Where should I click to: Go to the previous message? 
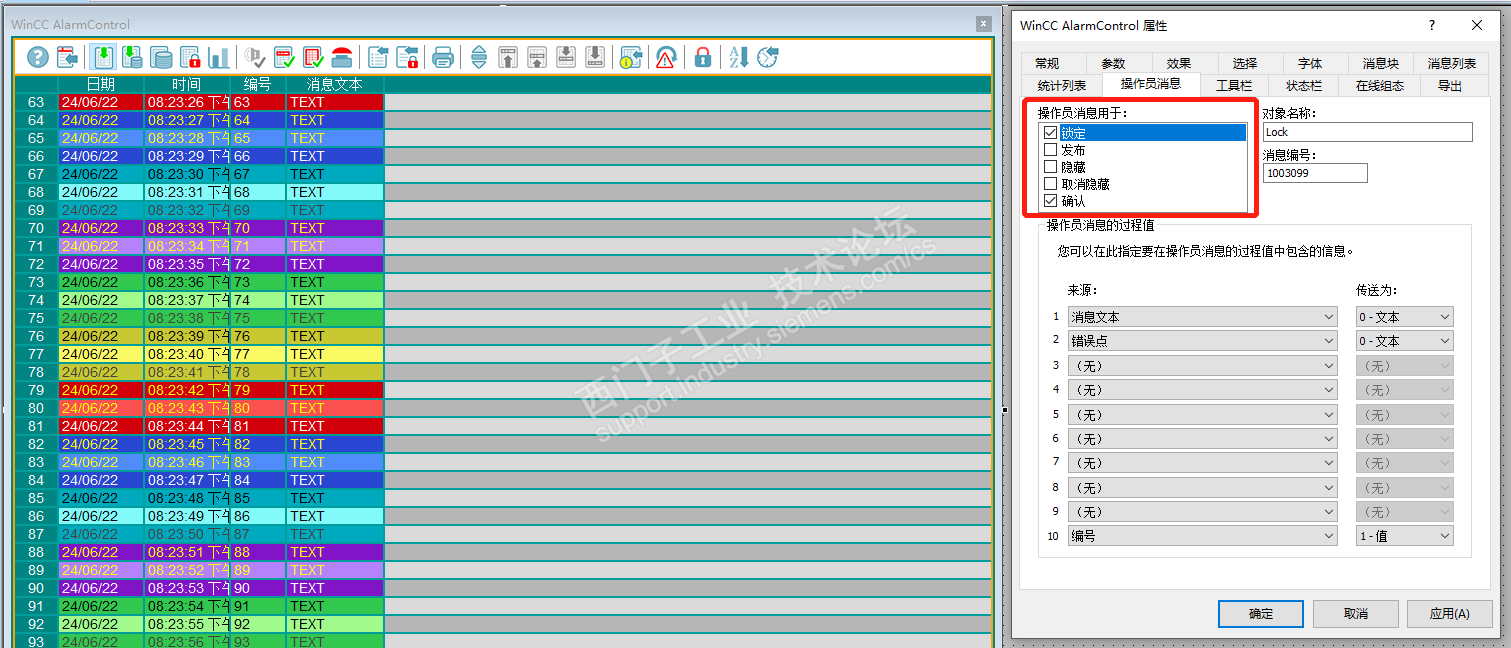pos(537,57)
